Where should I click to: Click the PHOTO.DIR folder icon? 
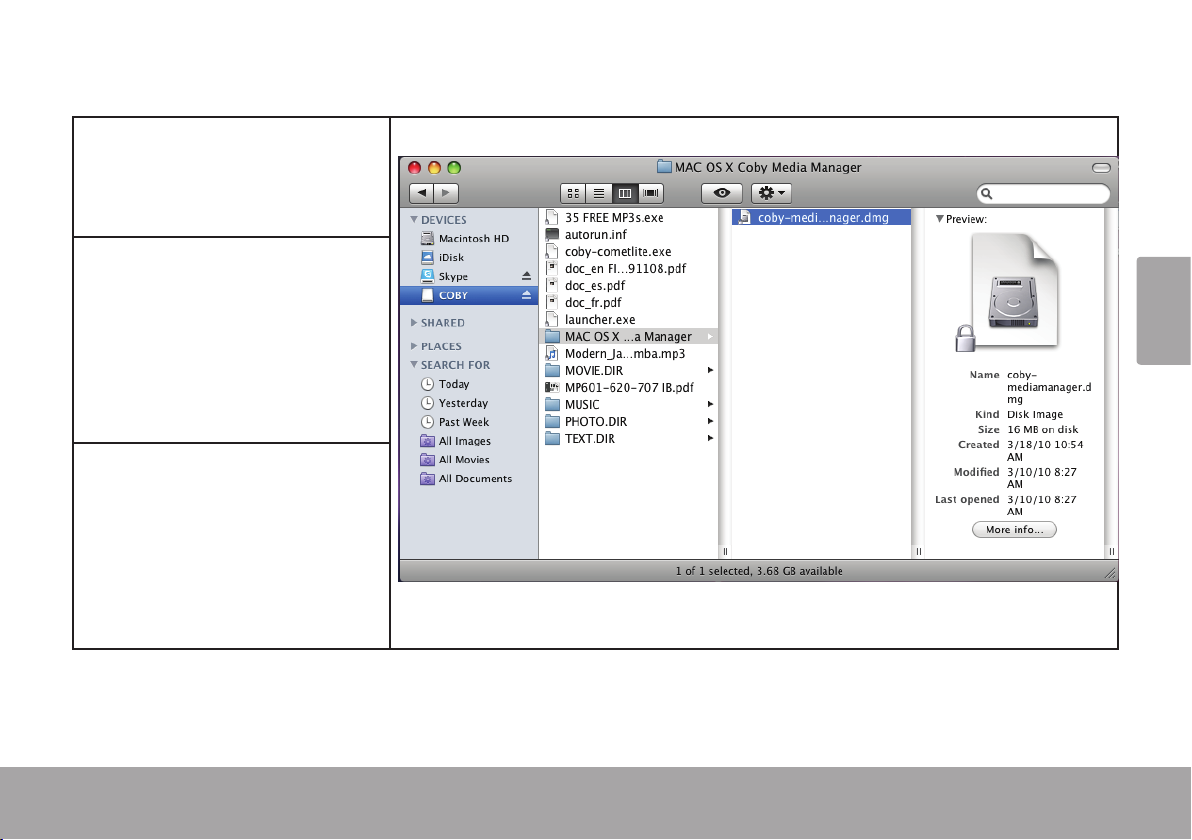(553, 422)
